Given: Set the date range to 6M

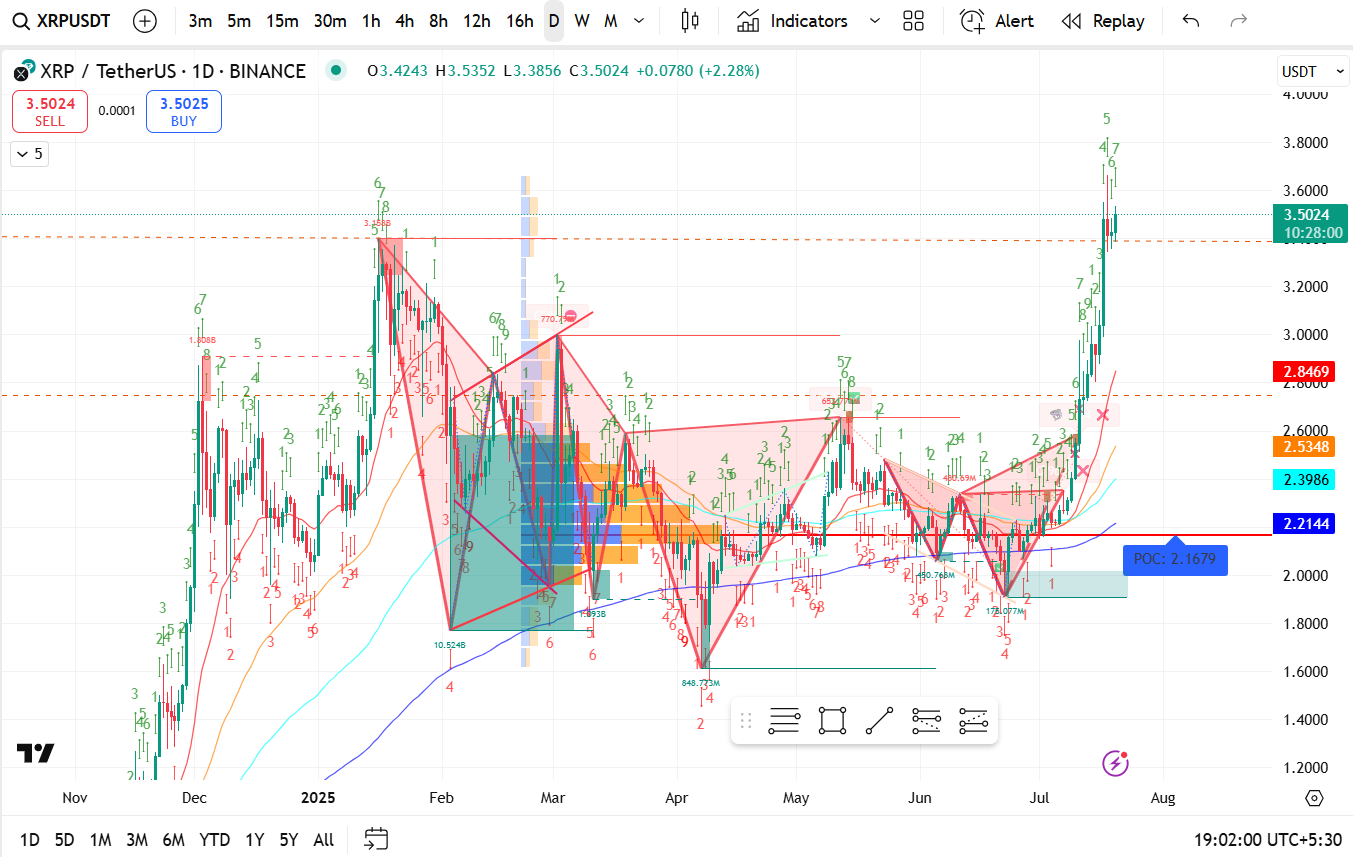Looking at the screenshot, I should click(173, 840).
